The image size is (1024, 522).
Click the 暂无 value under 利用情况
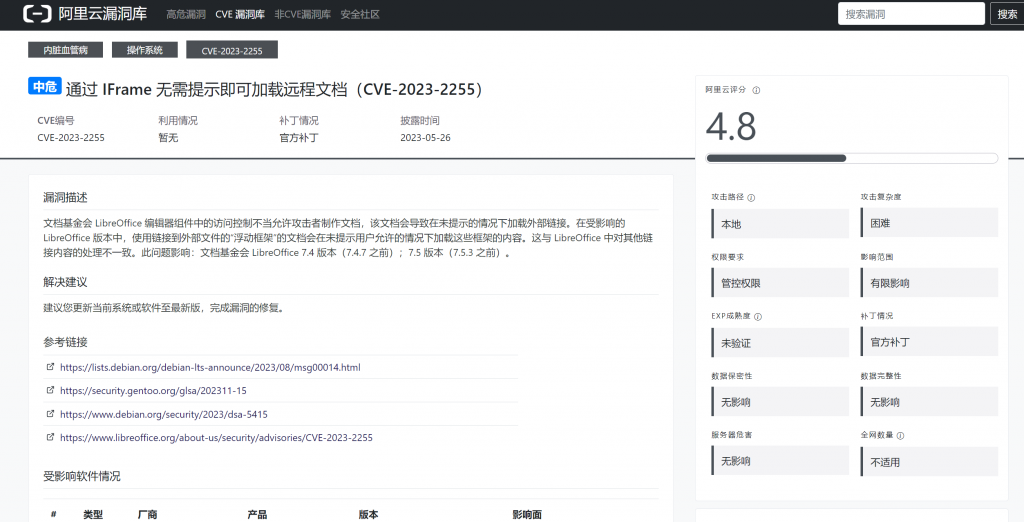(168, 138)
